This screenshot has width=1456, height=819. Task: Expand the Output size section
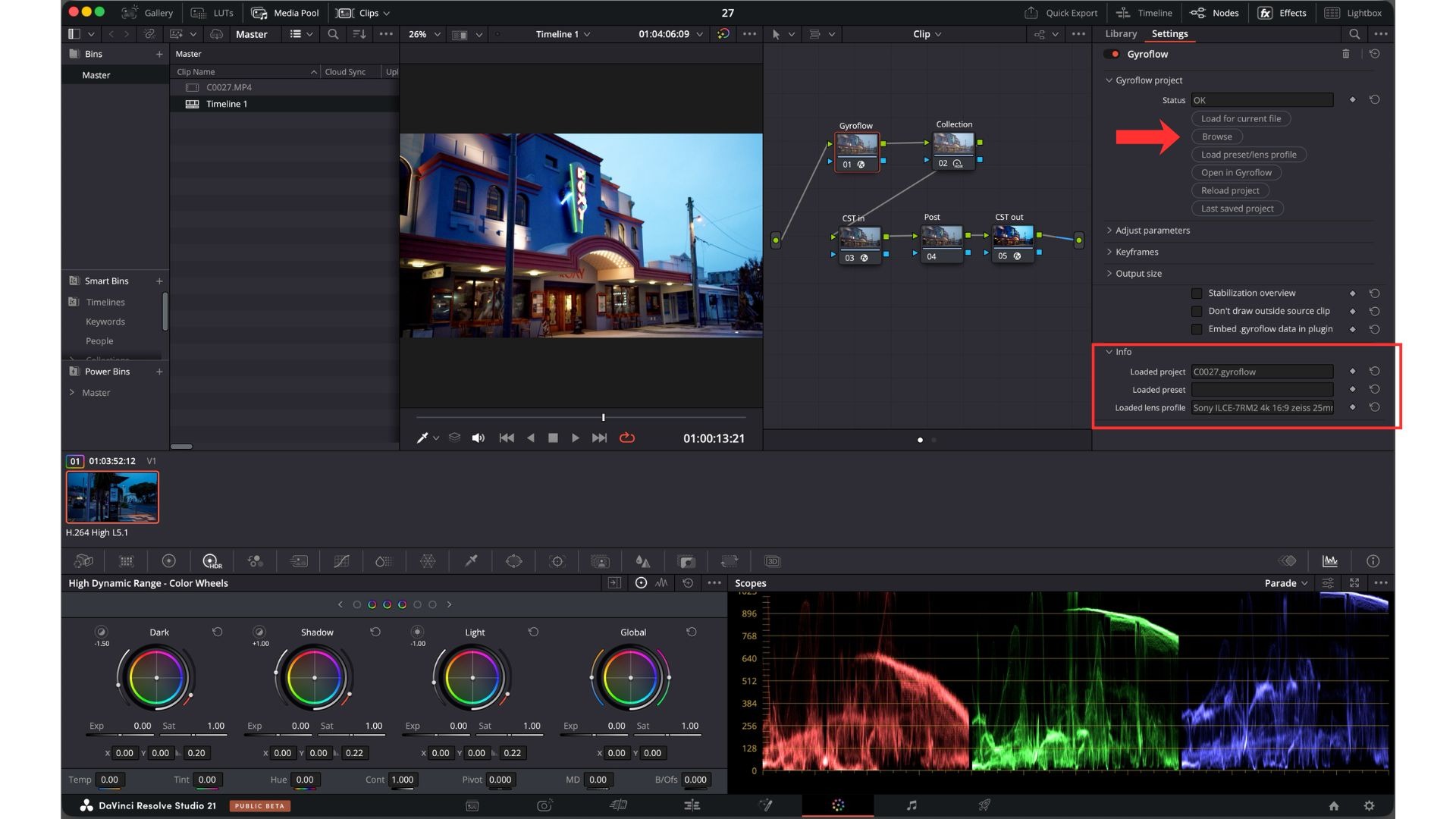pyautogui.click(x=1109, y=274)
